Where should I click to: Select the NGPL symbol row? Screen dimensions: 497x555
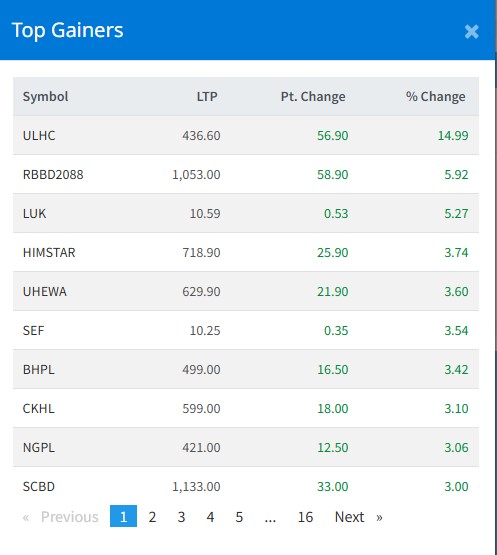pyautogui.click(x=246, y=447)
